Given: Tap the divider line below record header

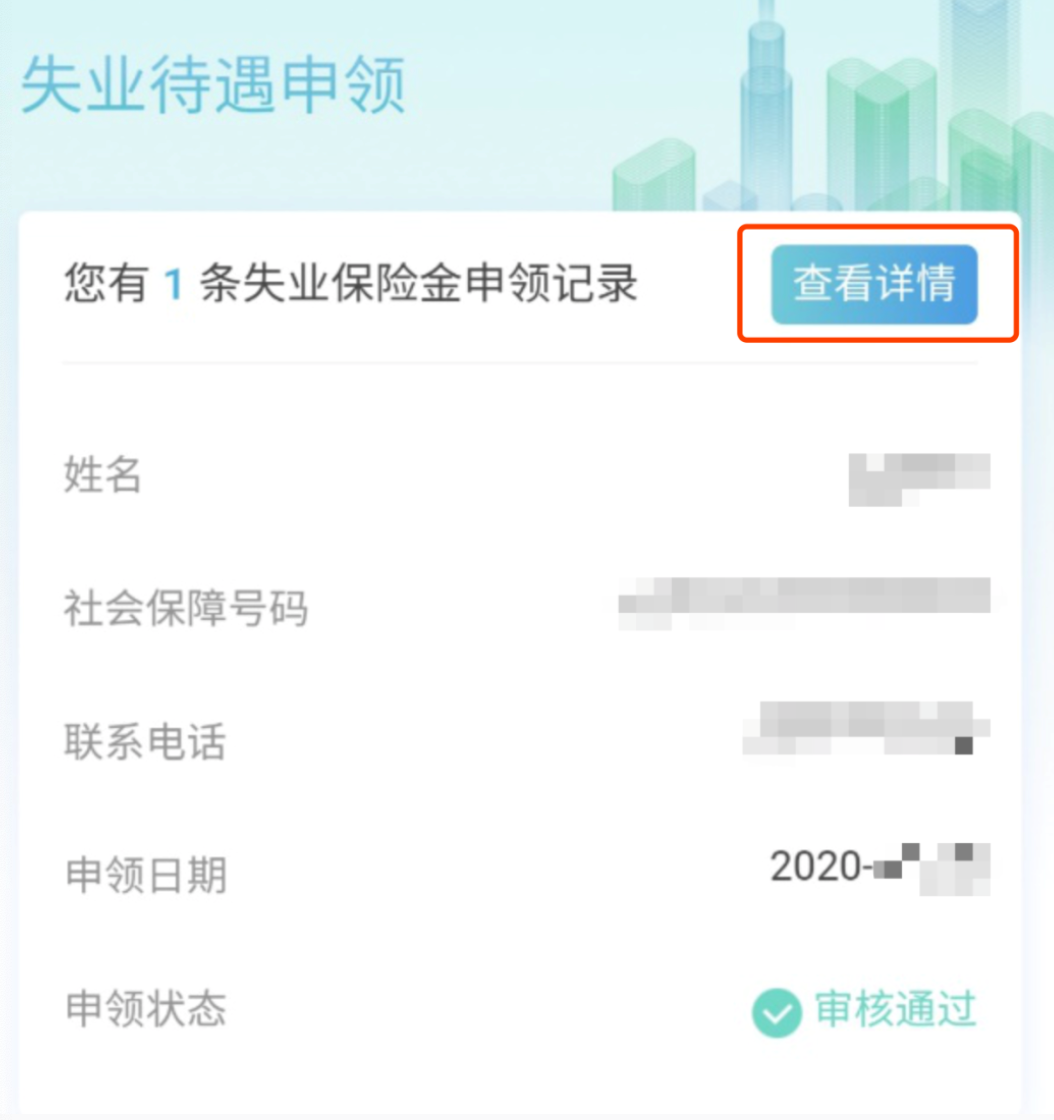Looking at the screenshot, I should pyautogui.click(x=520, y=363).
